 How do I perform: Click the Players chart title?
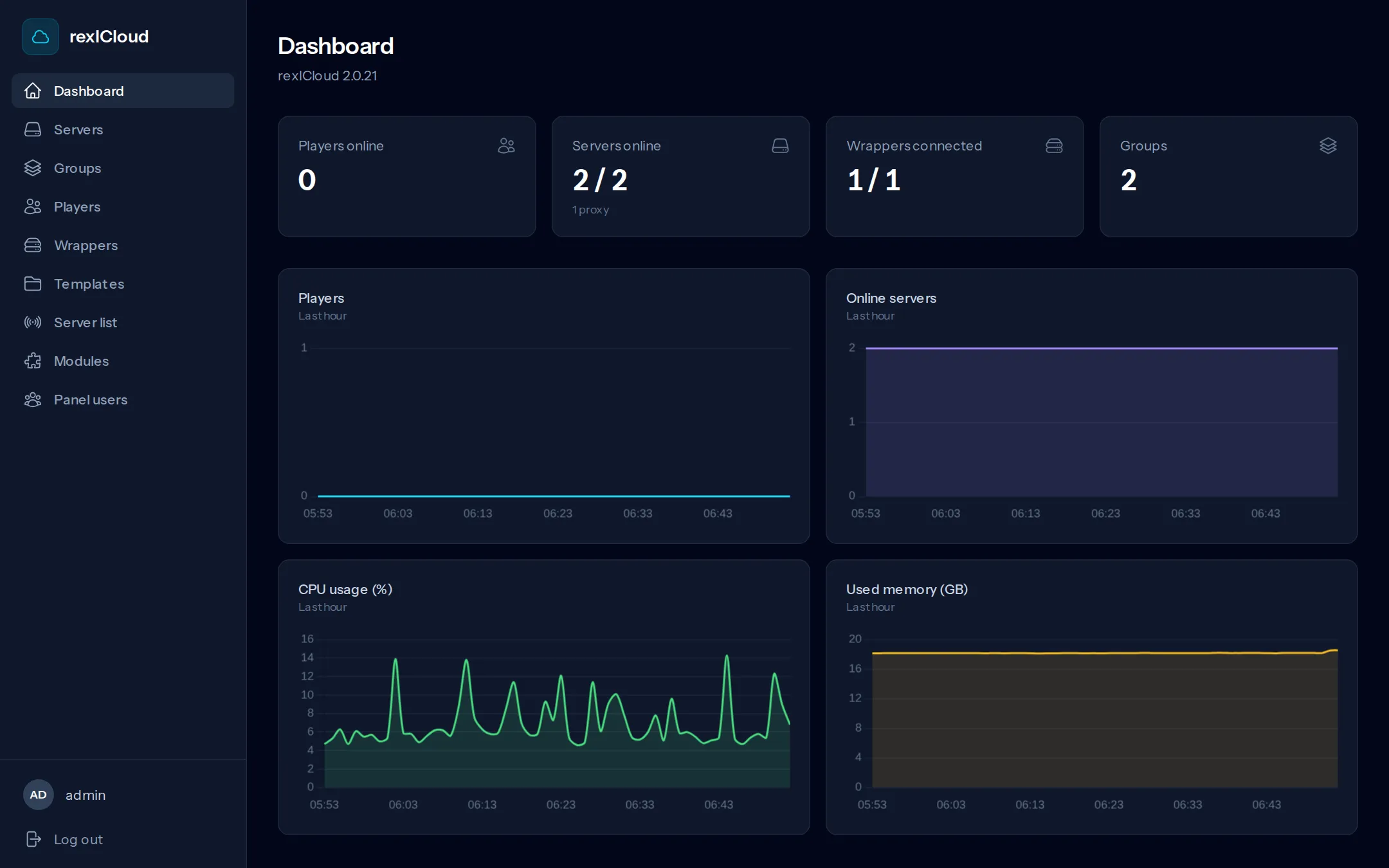(321, 298)
